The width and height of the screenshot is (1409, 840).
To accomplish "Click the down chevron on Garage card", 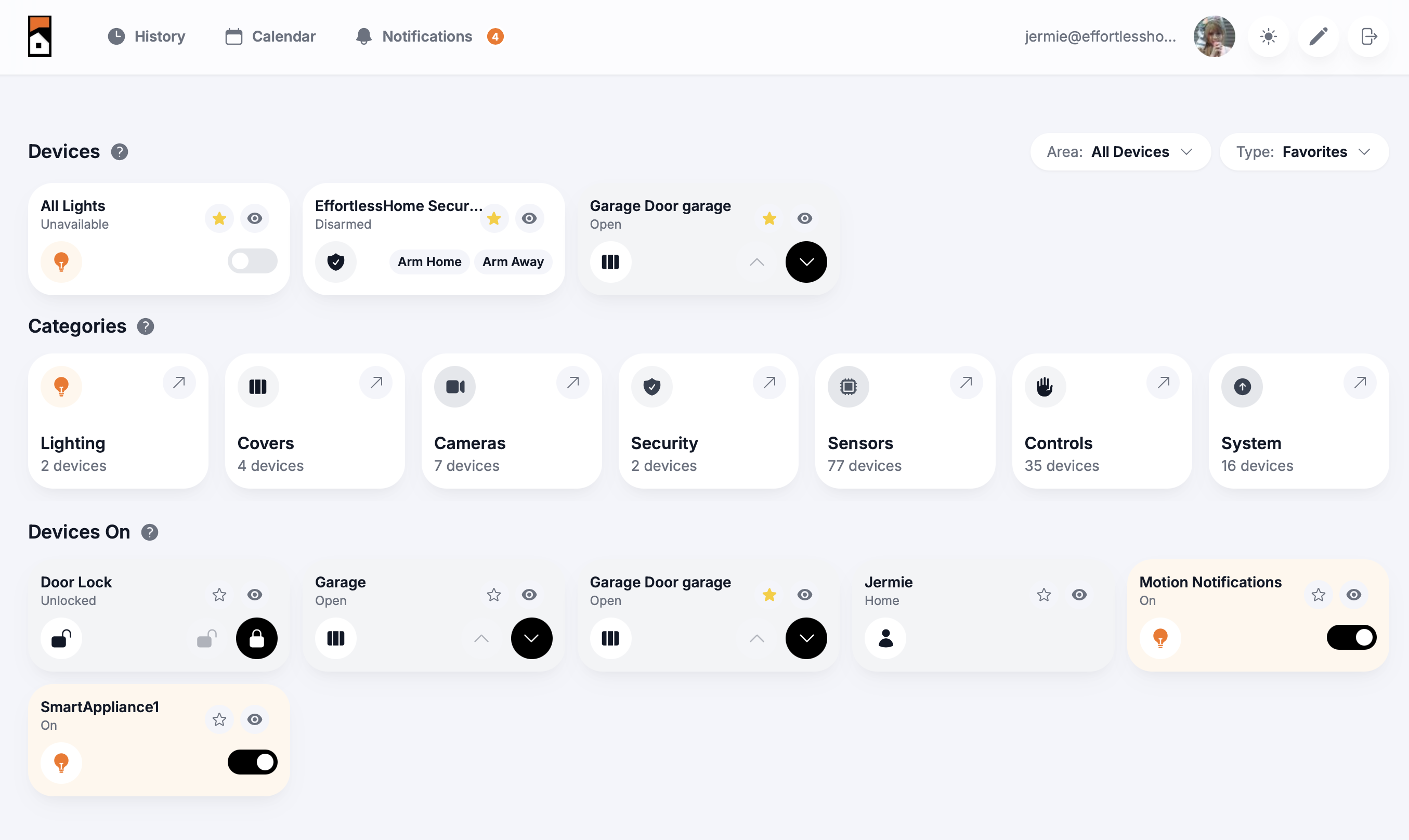I will tap(531, 638).
